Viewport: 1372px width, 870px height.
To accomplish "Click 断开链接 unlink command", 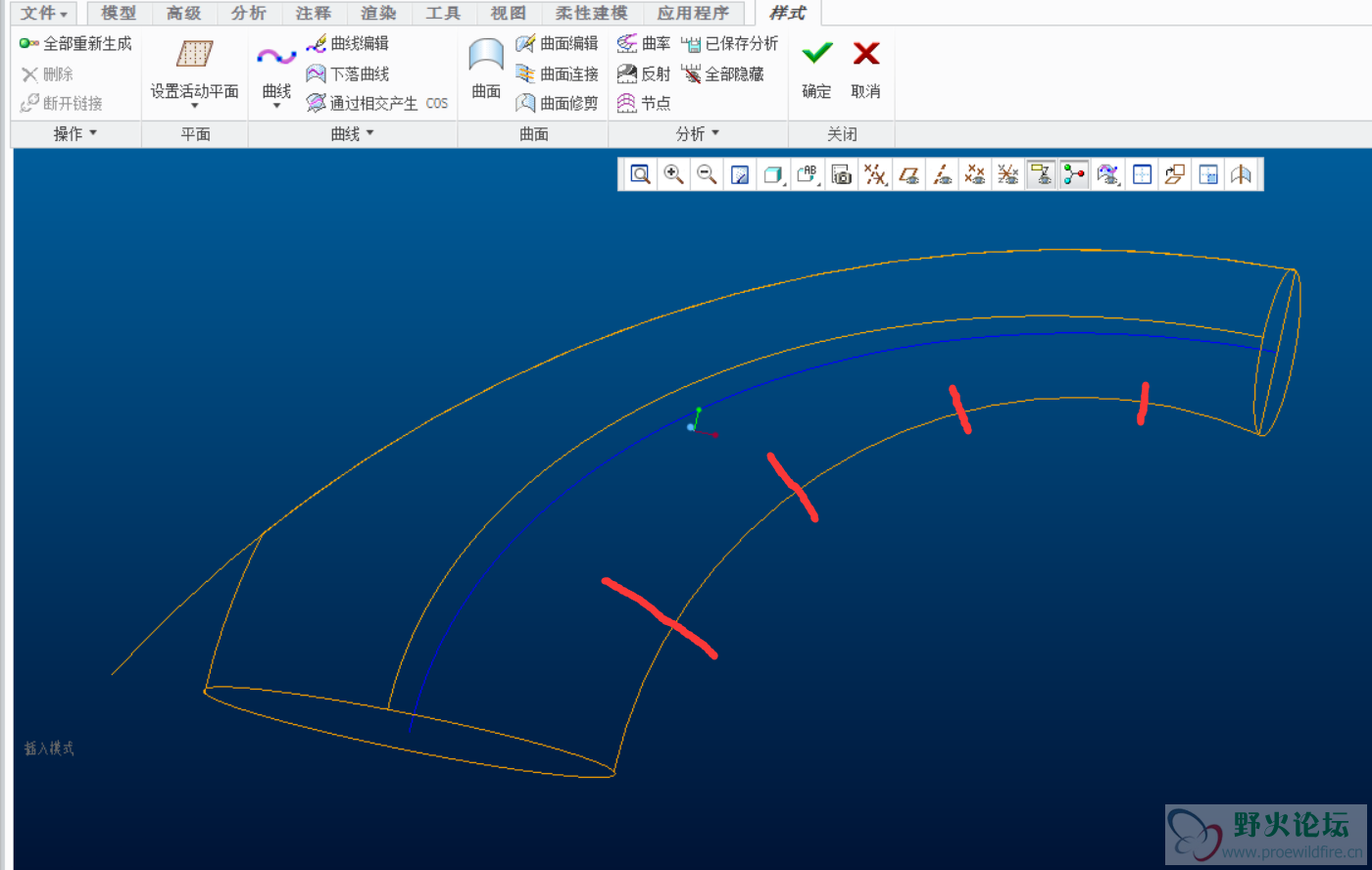I will click(61, 103).
